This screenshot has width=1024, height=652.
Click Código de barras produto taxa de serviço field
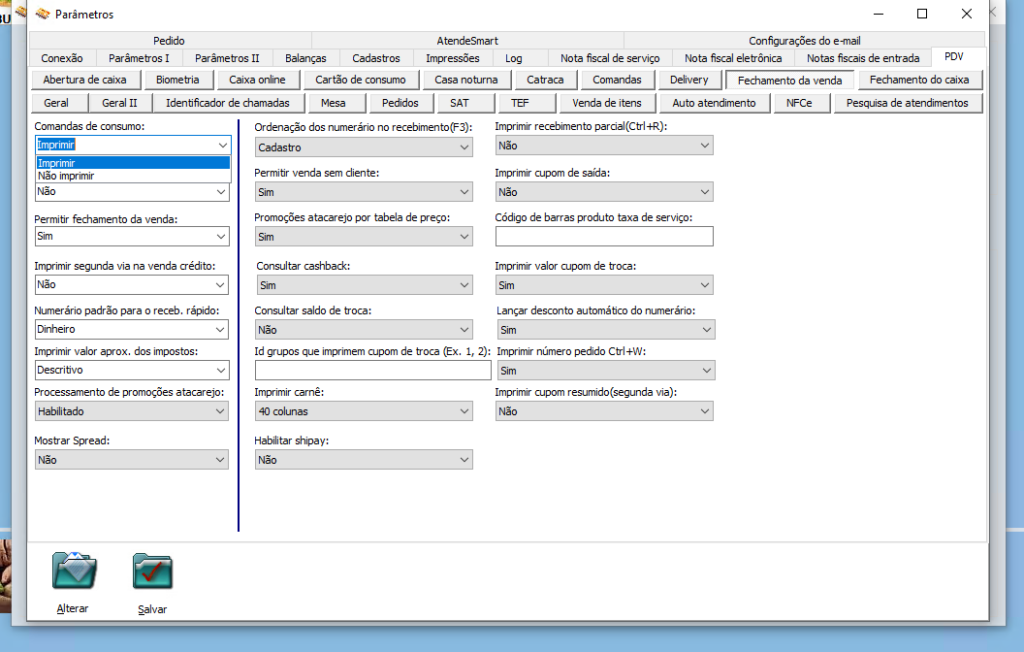[604, 236]
